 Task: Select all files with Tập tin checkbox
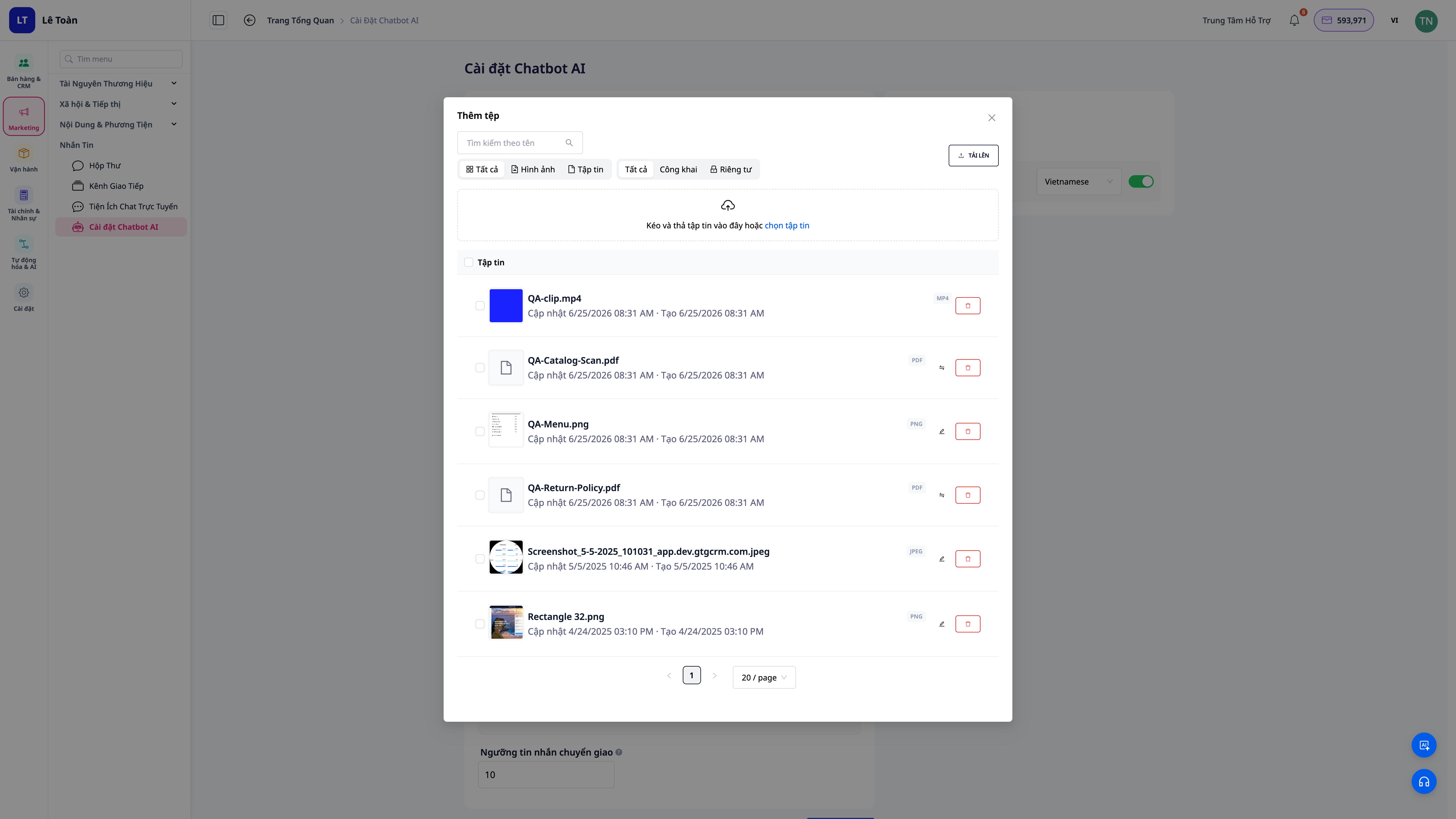[468, 262]
